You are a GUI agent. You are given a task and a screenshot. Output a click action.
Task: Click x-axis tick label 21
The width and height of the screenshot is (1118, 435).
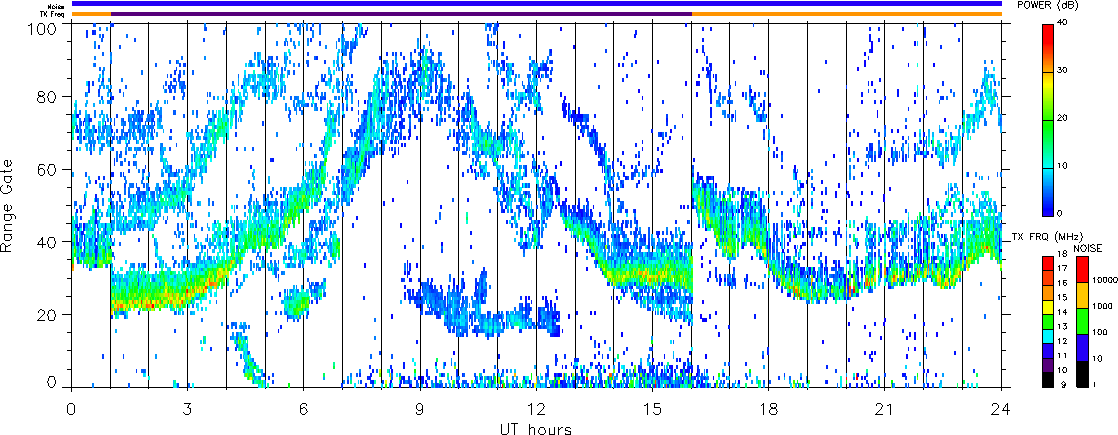coord(885,409)
